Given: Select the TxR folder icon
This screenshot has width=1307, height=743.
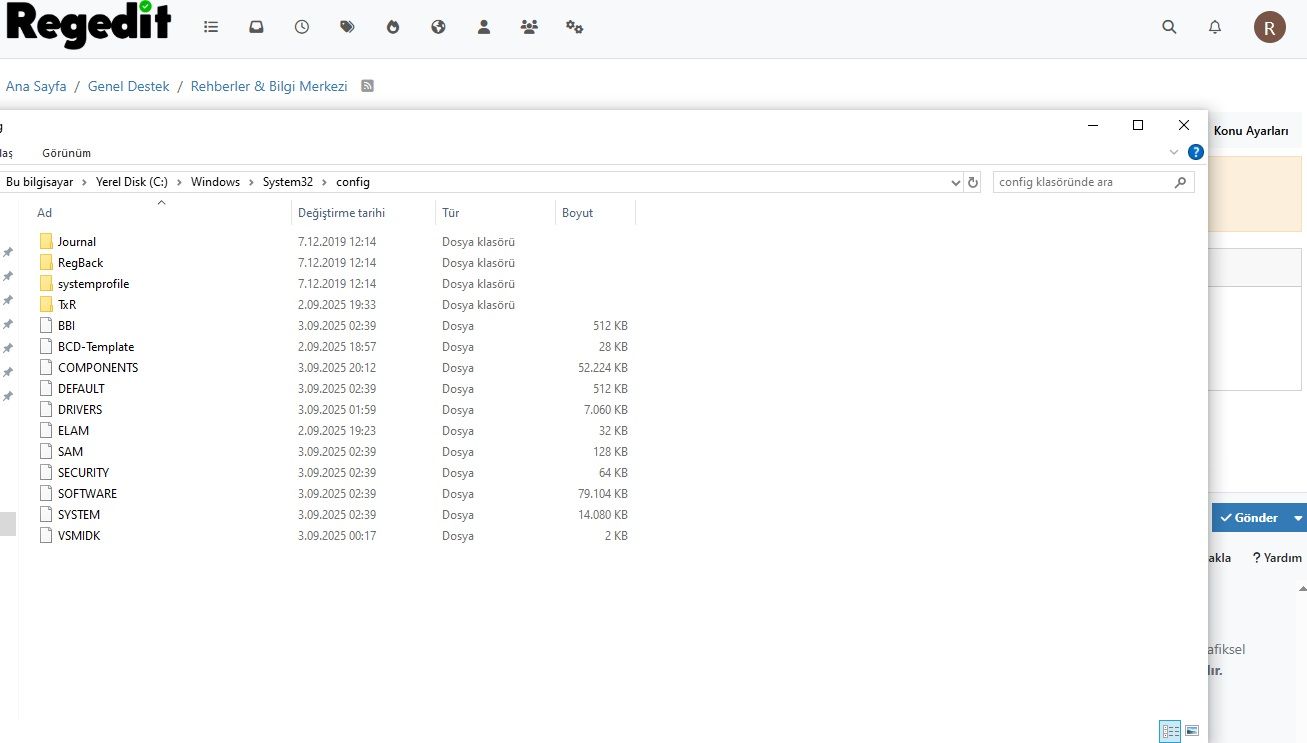Looking at the screenshot, I should coord(46,304).
